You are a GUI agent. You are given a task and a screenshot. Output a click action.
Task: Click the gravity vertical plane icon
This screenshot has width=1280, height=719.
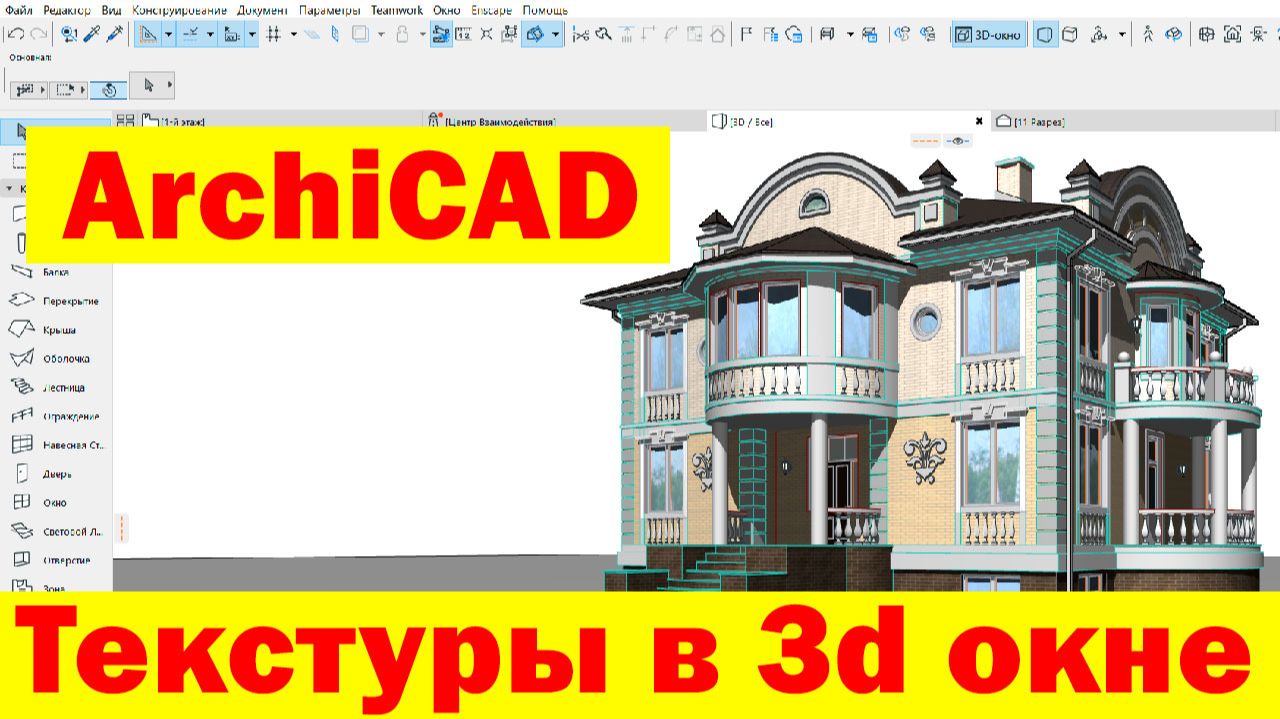[335, 34]
